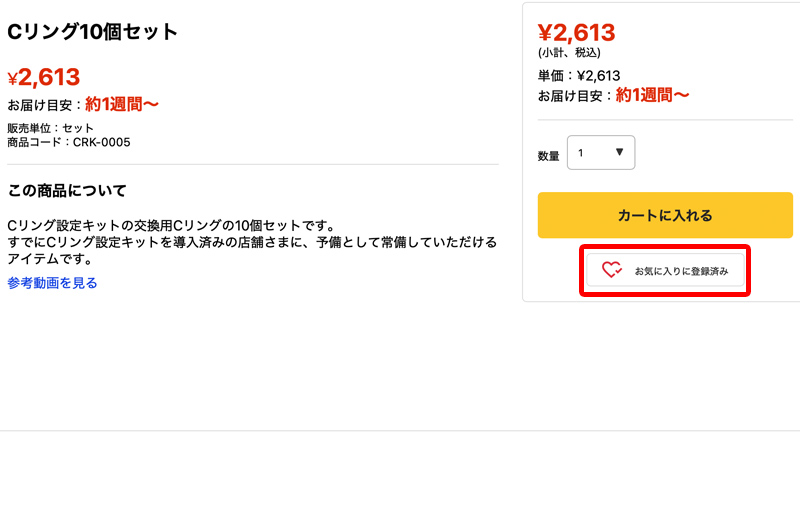This screenshot has height=520, width=800.
Task: Click the product description paragraph
Action: 250,242
